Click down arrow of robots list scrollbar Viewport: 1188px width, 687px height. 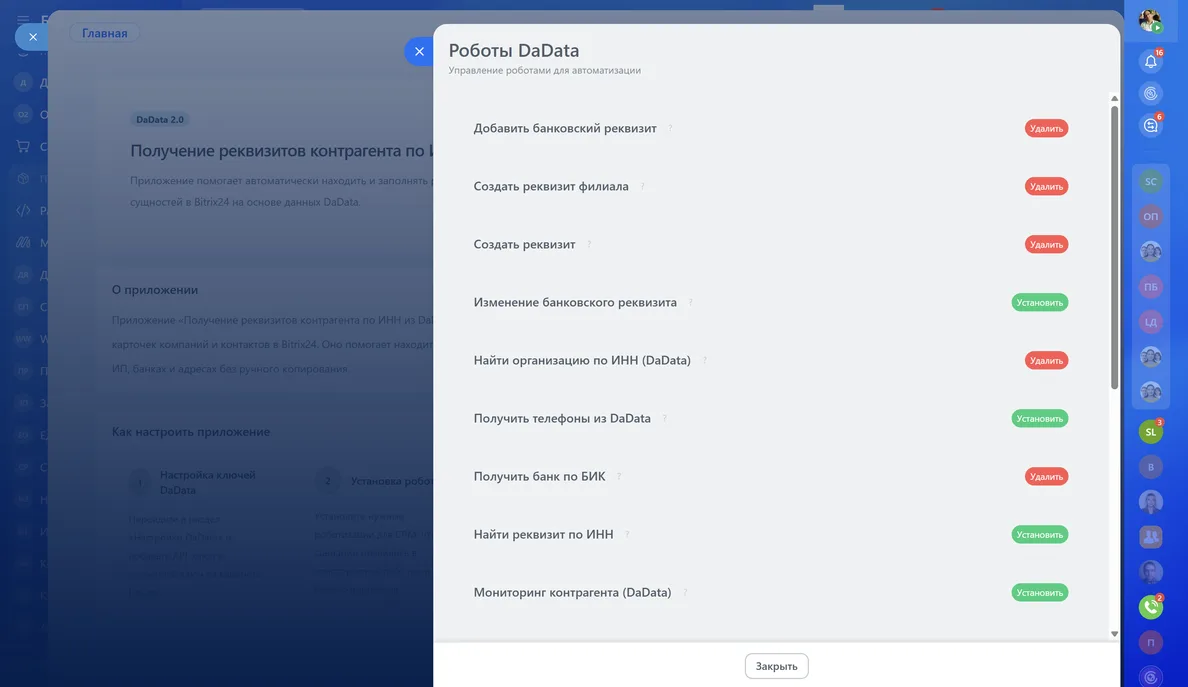[1115, 634]
